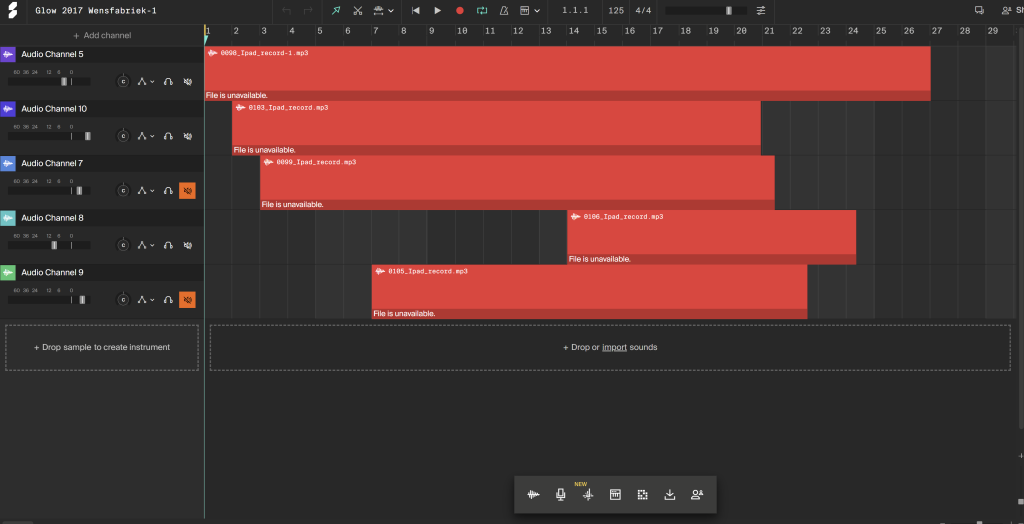Viewport: 1024px width, 524px height.
Task: Unmute Audio Channel 7
Action: (x=187, y=190)
